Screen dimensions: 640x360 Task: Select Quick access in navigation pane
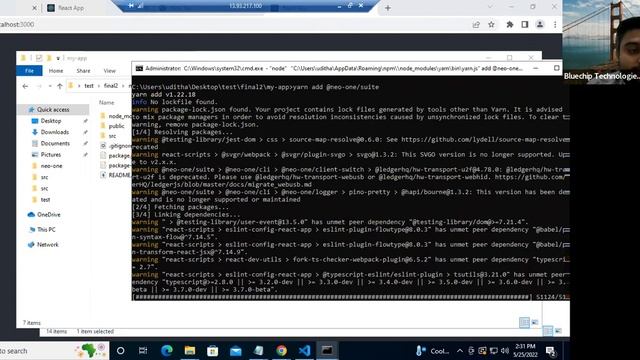click(53, 109)
